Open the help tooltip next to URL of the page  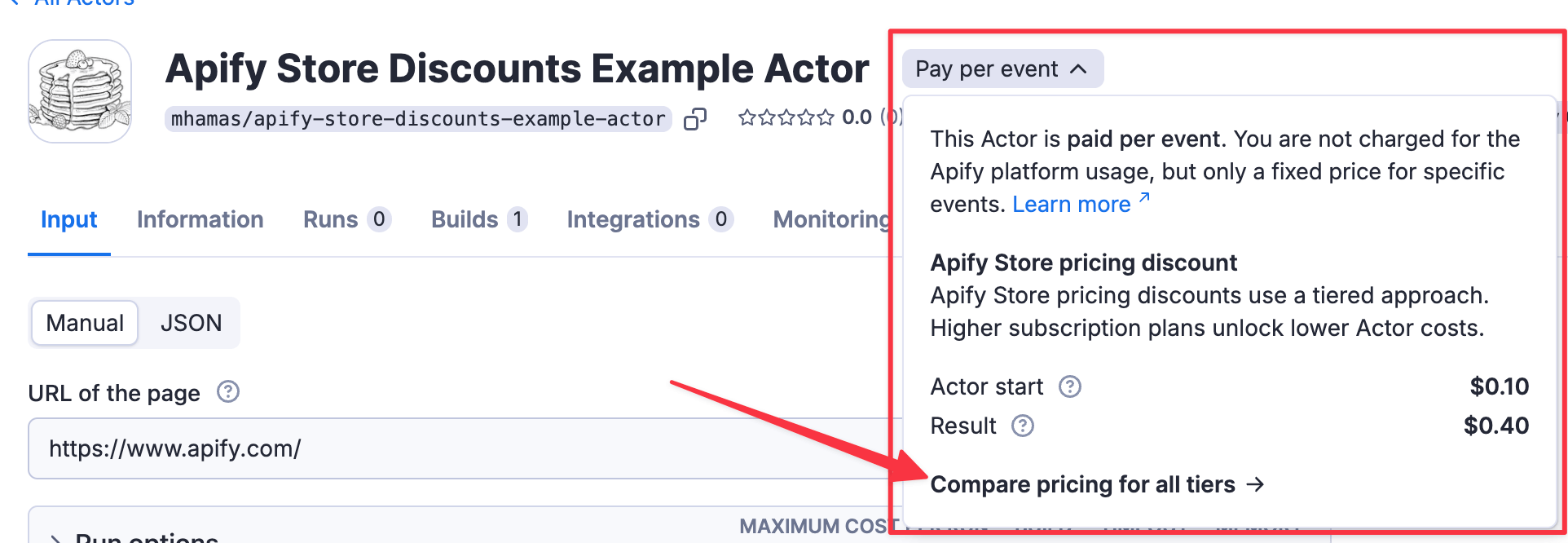pyautogui.click(x=228, y=392)
